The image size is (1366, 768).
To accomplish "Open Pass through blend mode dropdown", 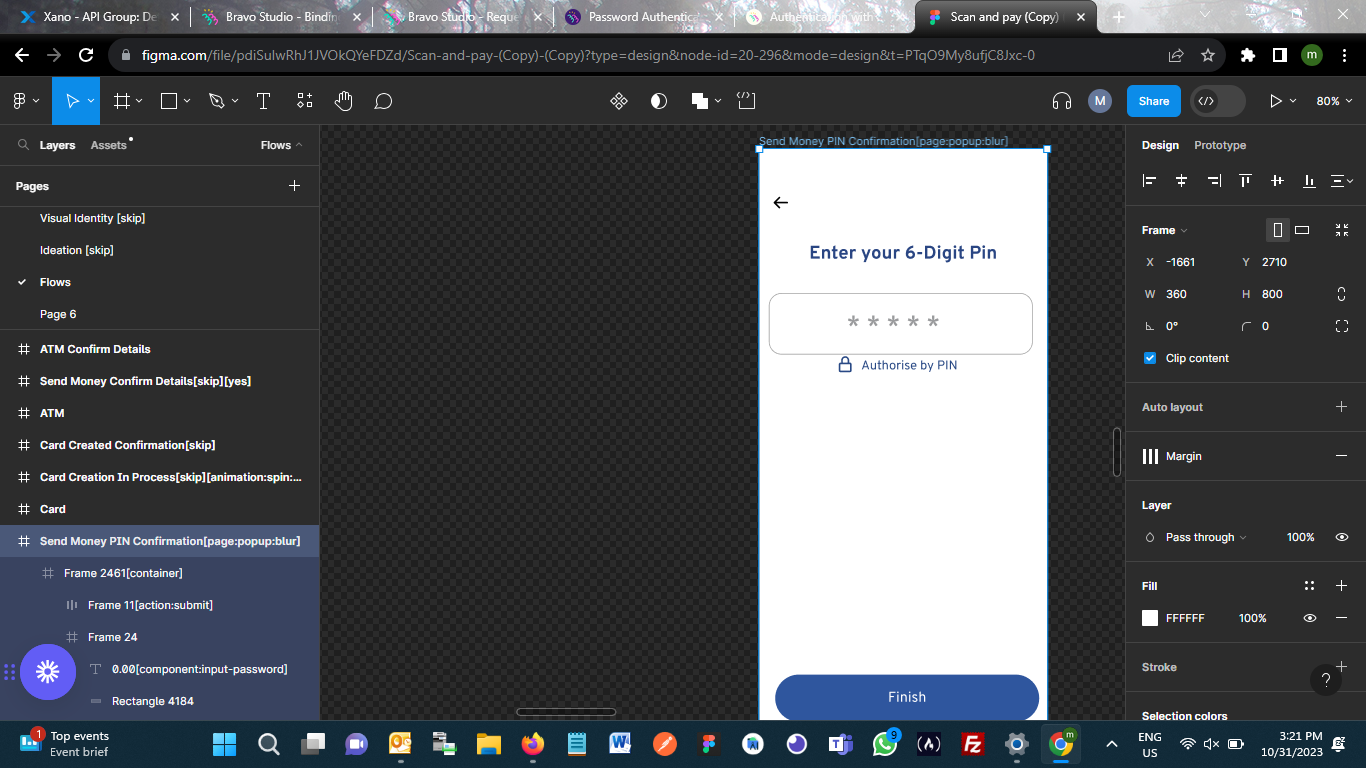I will [1206, 537].
